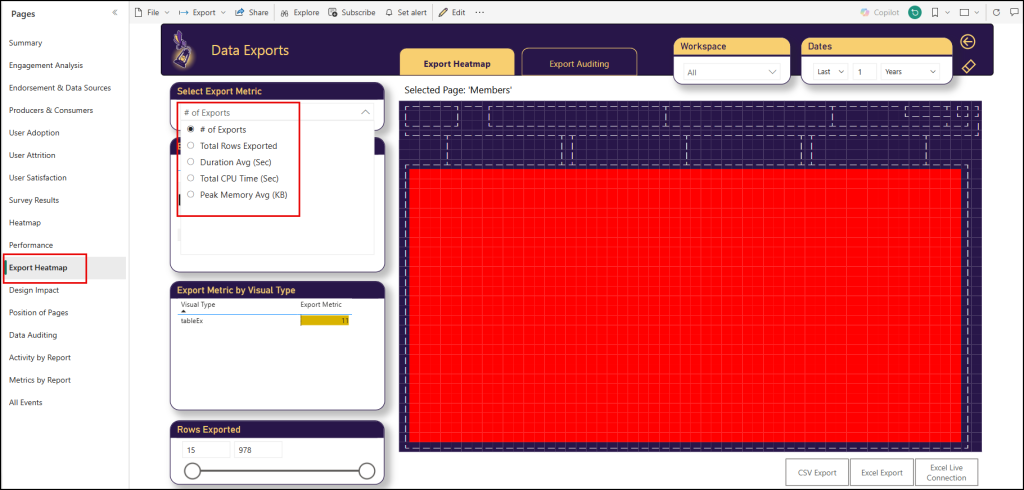
Task: Select the Duration Avg (Sec) radio option
Action: tap(191, 162)
